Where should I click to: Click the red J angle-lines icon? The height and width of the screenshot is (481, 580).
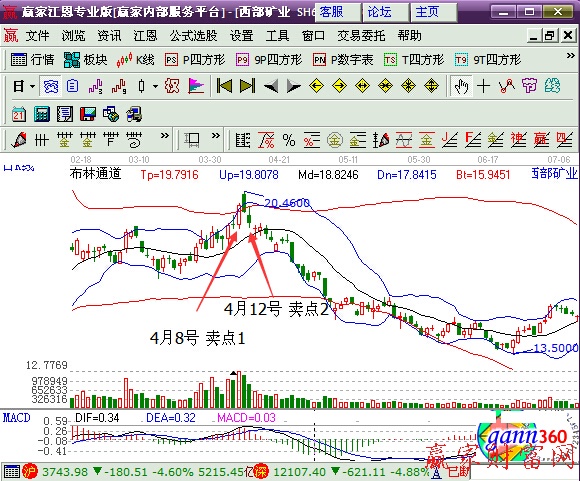[x=449, y=140]
